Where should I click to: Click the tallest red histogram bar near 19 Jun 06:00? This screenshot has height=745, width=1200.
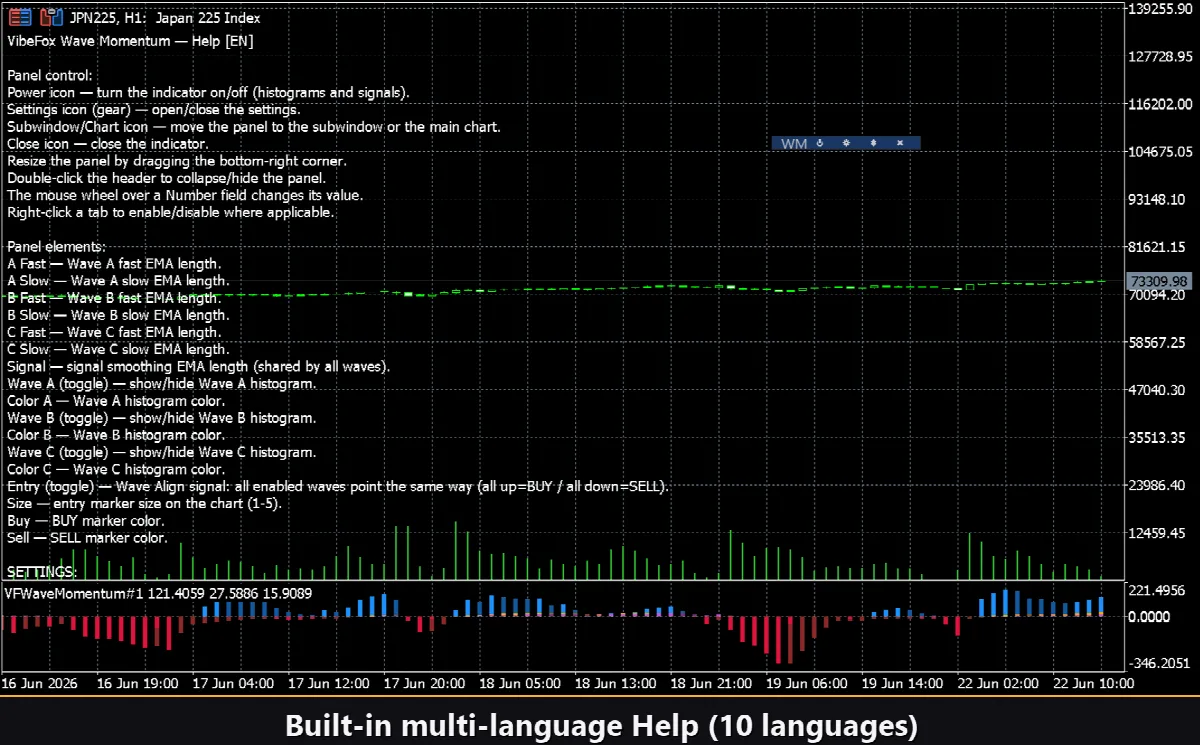[x=779, y=639]
